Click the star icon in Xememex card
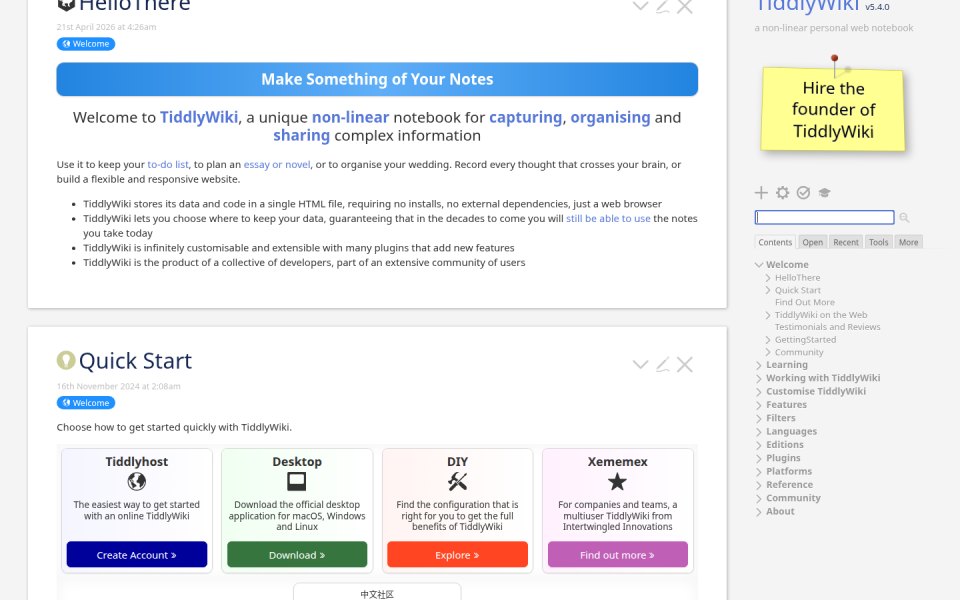The image size is (960, 600). click(617, 482)
